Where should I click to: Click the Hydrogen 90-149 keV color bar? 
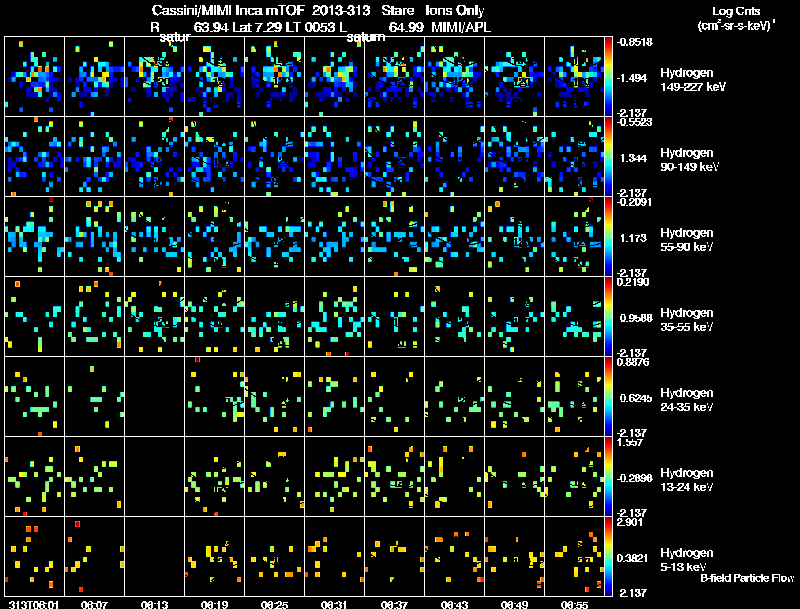(x=610, y=156)
